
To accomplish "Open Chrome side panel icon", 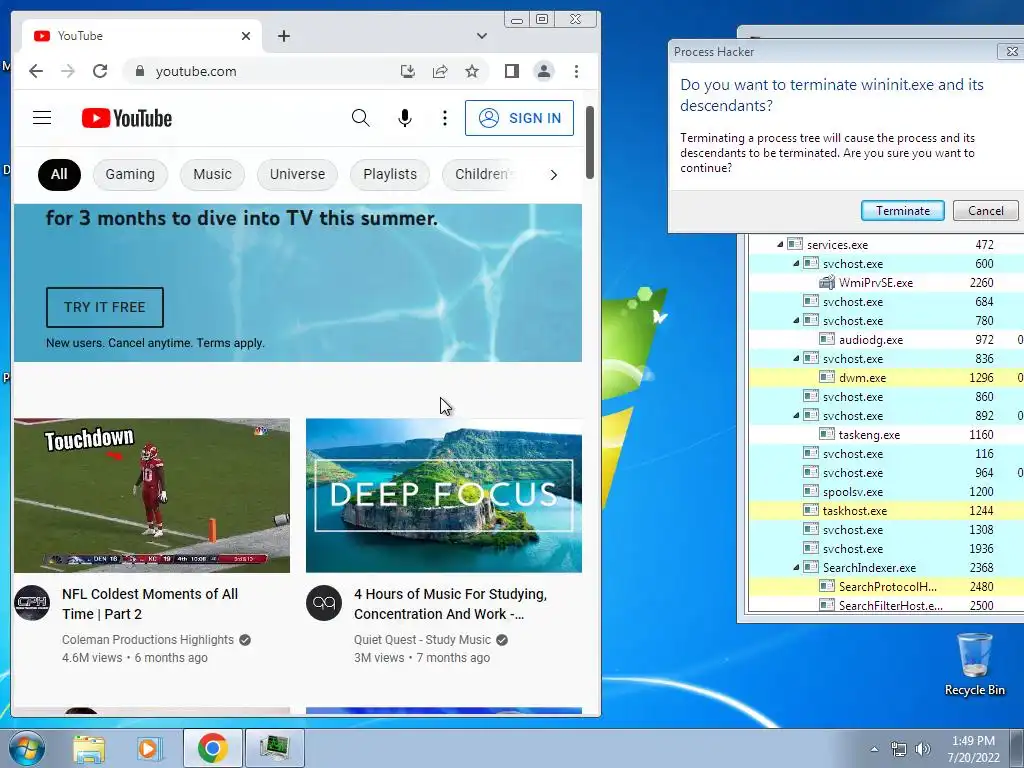I will [512, 71].
